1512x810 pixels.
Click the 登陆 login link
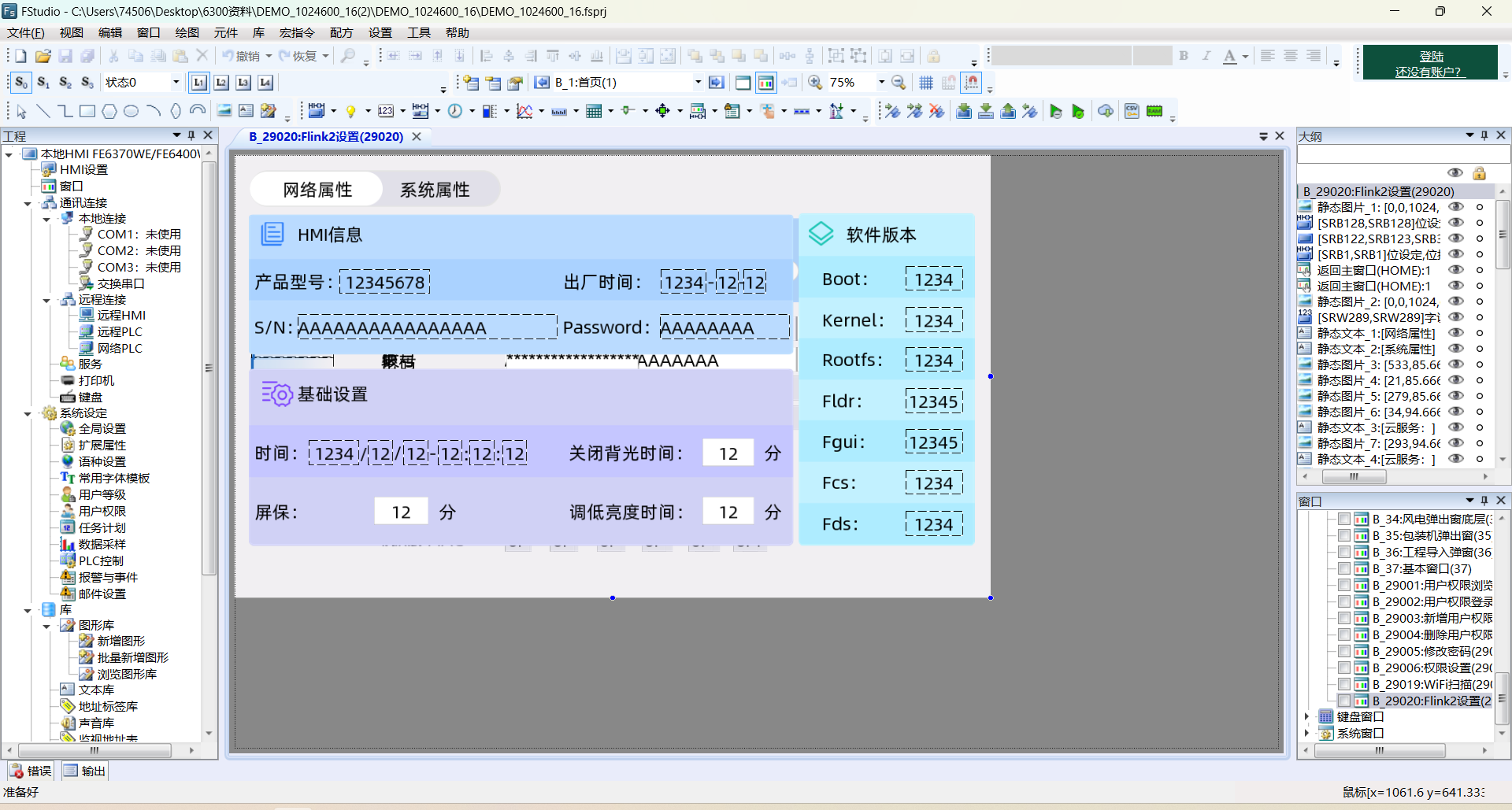pyautogui.click(x=1431, y=56)
